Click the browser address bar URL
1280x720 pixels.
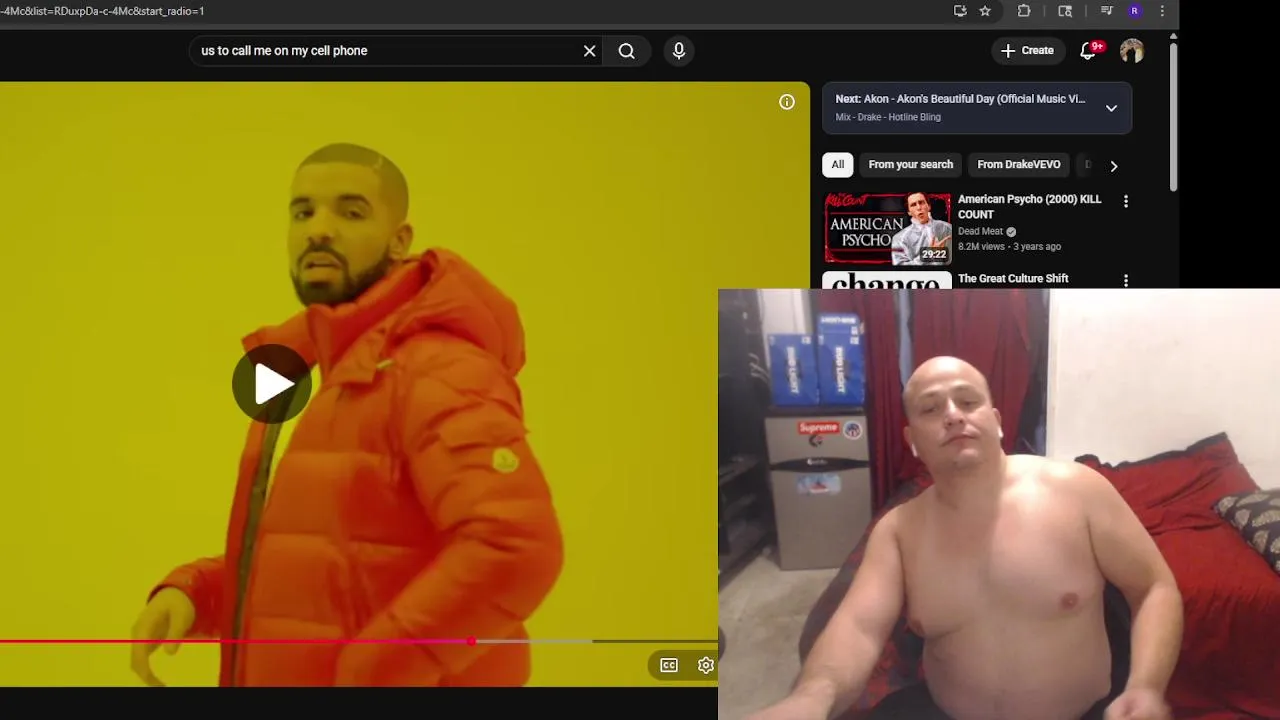pyautogui.click(x=102, y=11)
